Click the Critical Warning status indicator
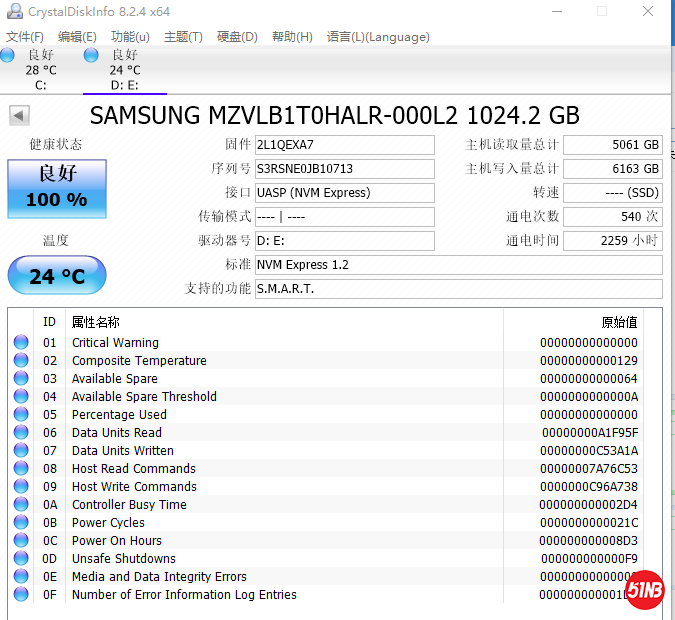 point(21,343)
